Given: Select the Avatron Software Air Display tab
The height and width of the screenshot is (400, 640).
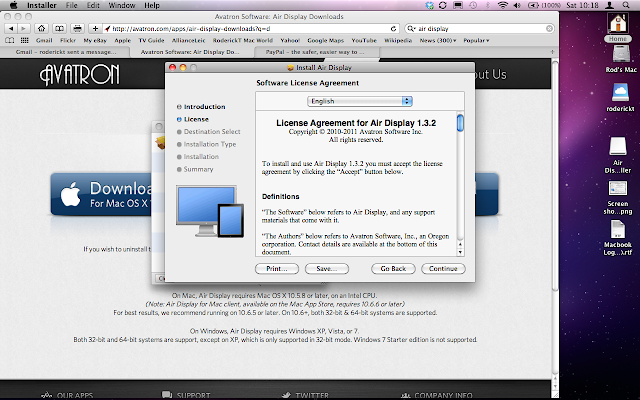Looking at the screenshot, I should click(192, 52).
